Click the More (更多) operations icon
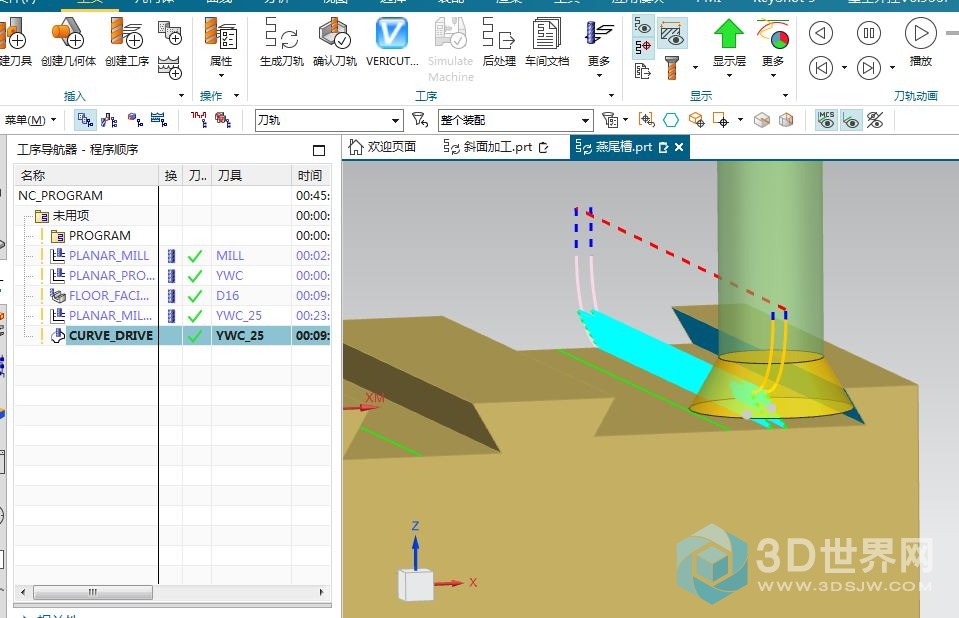 [x=599, y=34]
